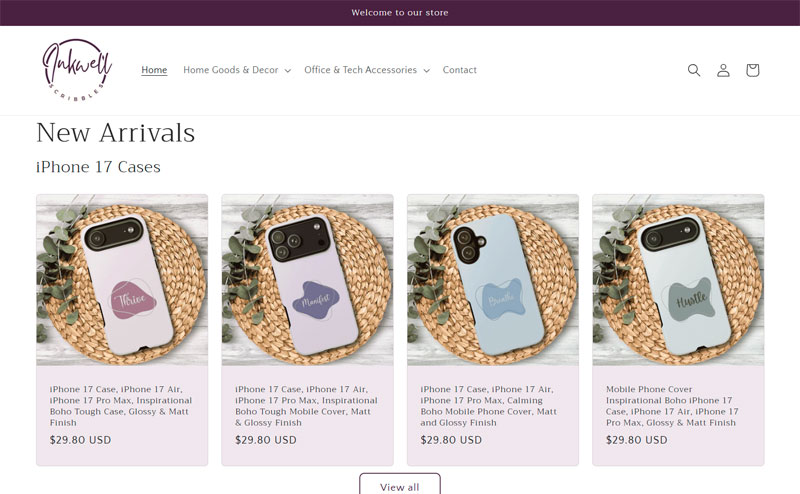The width and height of the screenshot is (800, 494).
Task: Open the Mobile Phone Cover Inspirational Boho title
Action: 677,406
